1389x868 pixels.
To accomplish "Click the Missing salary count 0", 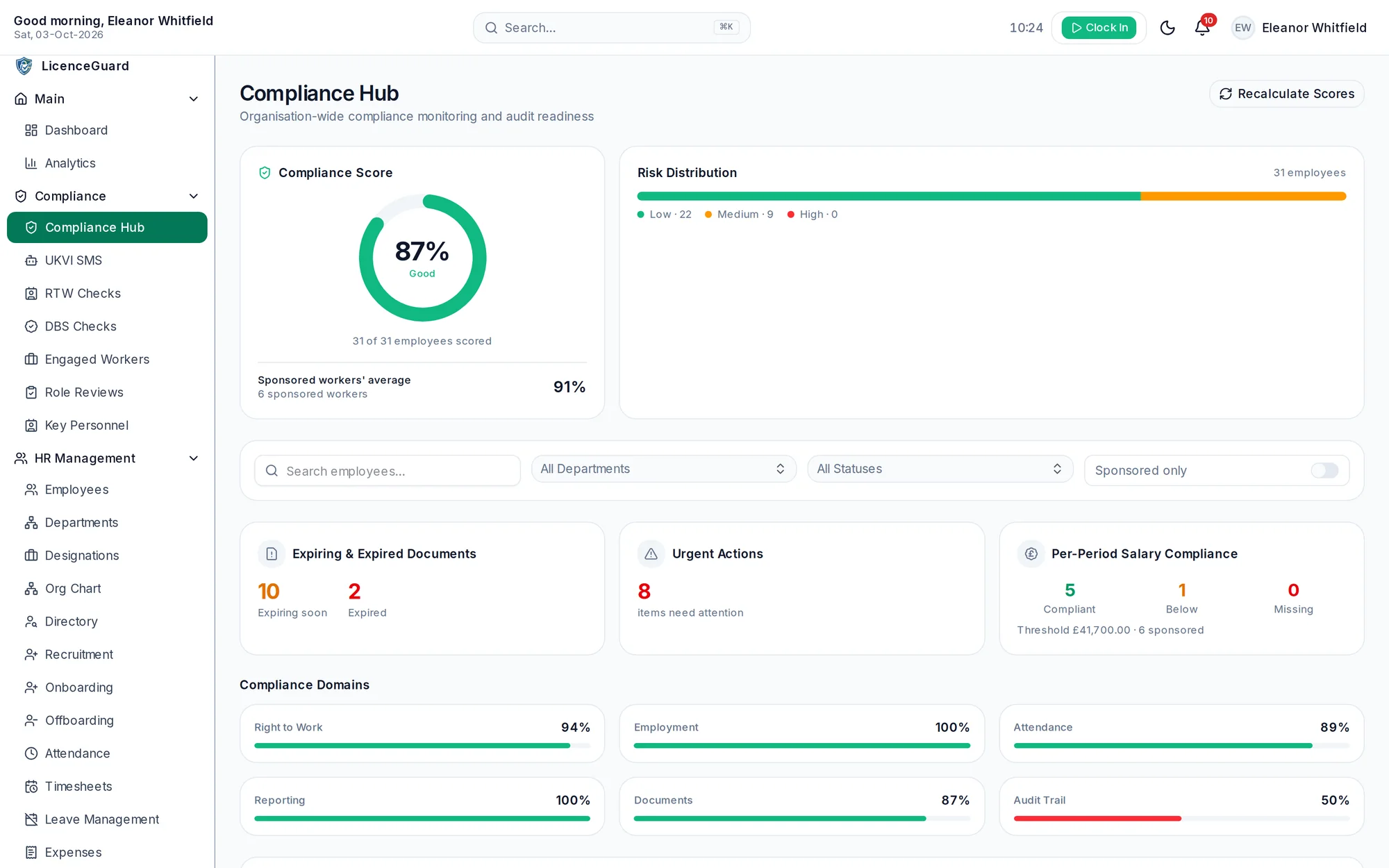I will [x=1293, y=590].
